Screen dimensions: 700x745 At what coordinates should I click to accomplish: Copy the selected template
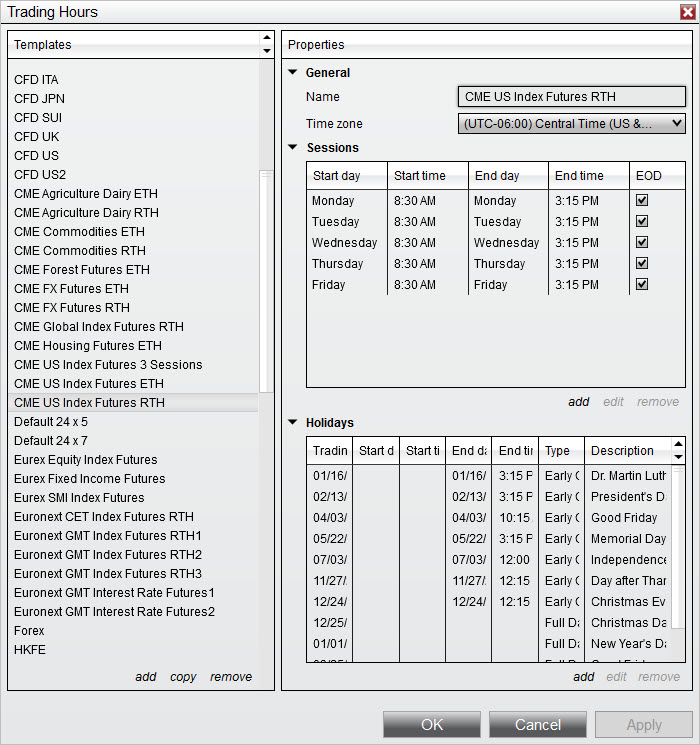pyautogui.click(x=183, y=677)
